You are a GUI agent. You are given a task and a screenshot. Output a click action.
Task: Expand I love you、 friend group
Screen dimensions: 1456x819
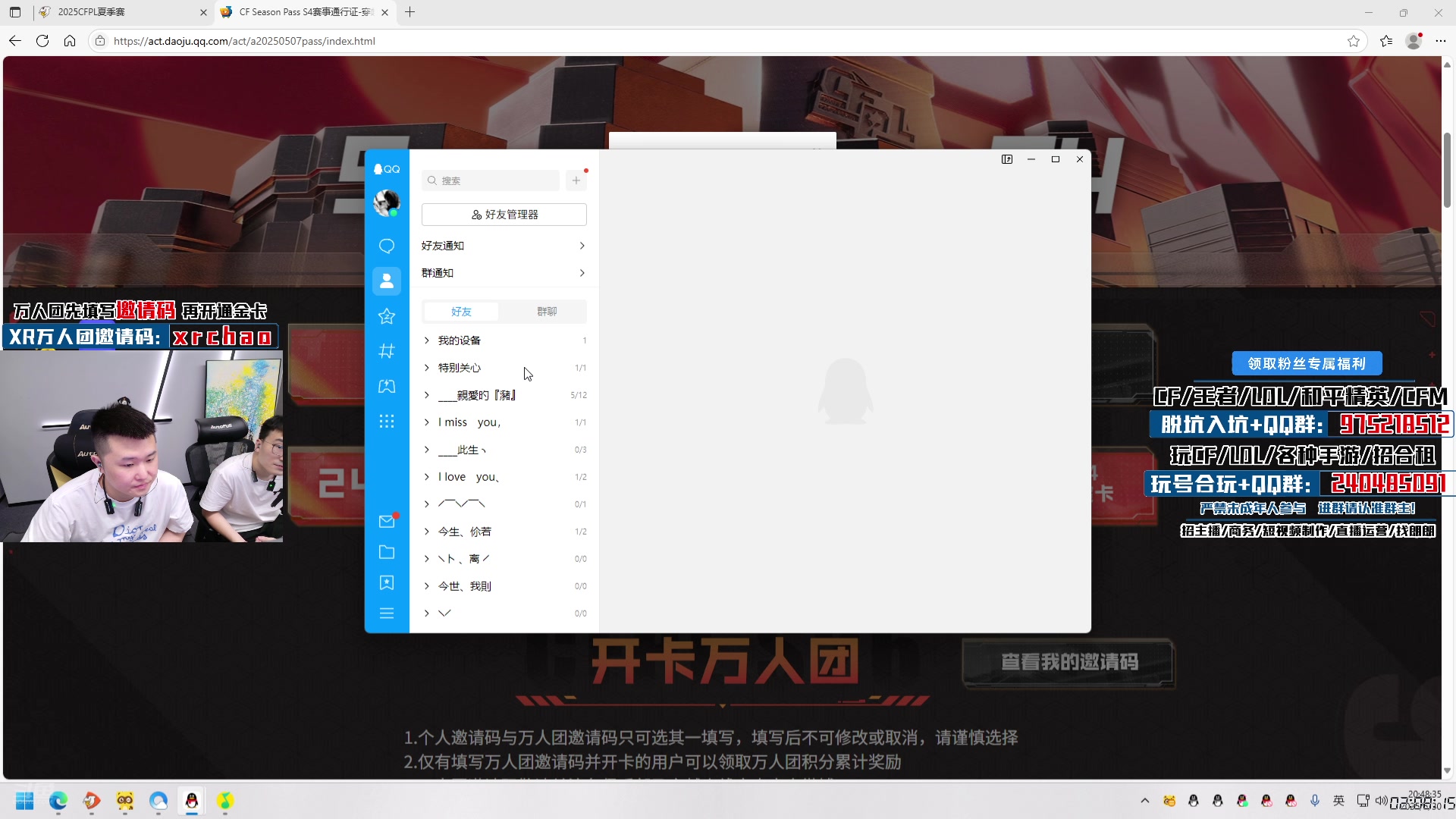[x=504, y=477]
